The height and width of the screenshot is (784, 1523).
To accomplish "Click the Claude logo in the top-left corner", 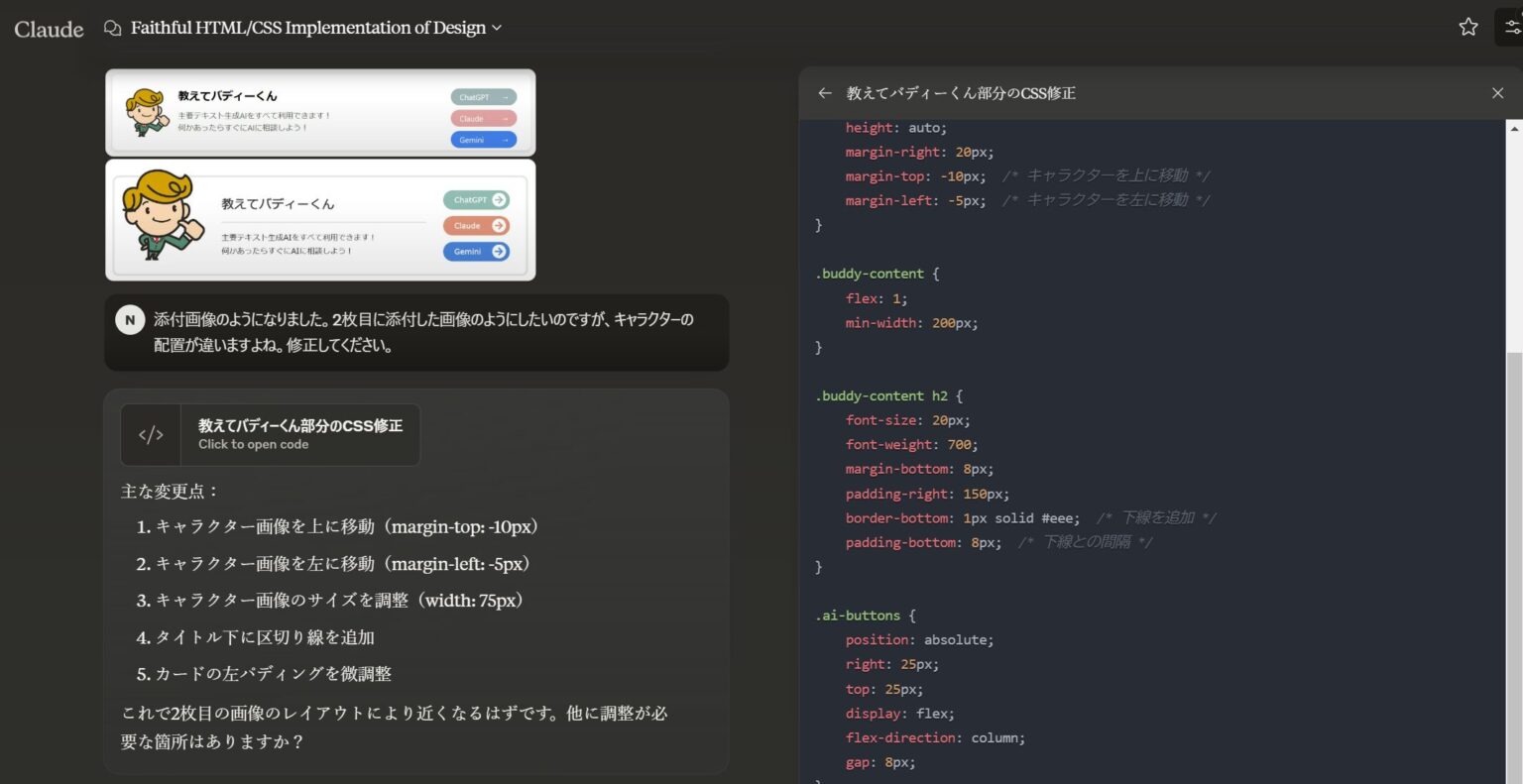I will click(47, 29).
